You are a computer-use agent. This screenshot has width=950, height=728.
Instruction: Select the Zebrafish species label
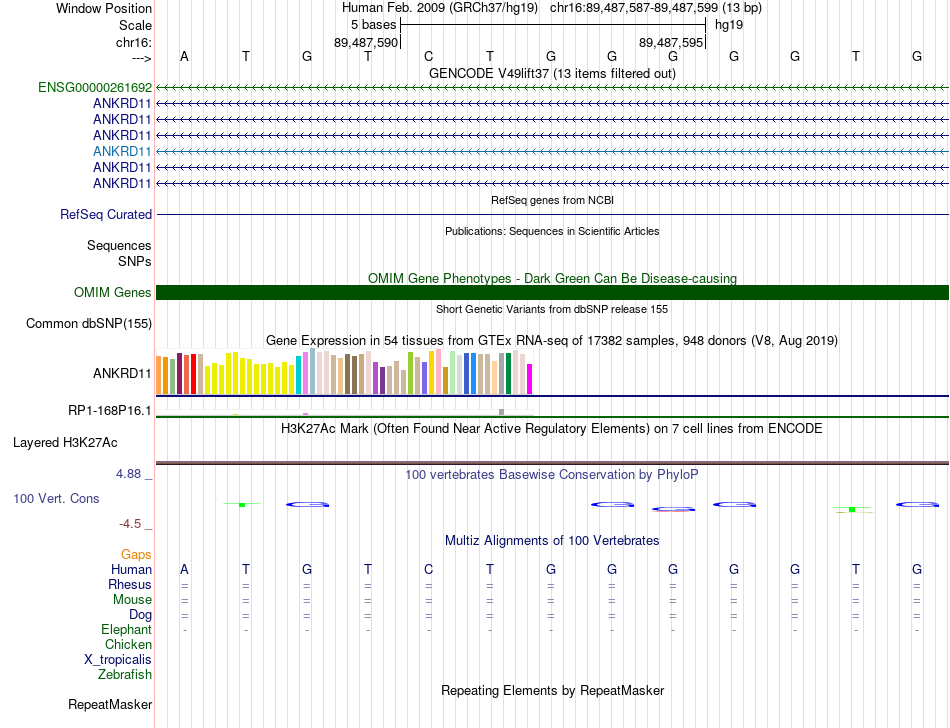tap(125, 674)
